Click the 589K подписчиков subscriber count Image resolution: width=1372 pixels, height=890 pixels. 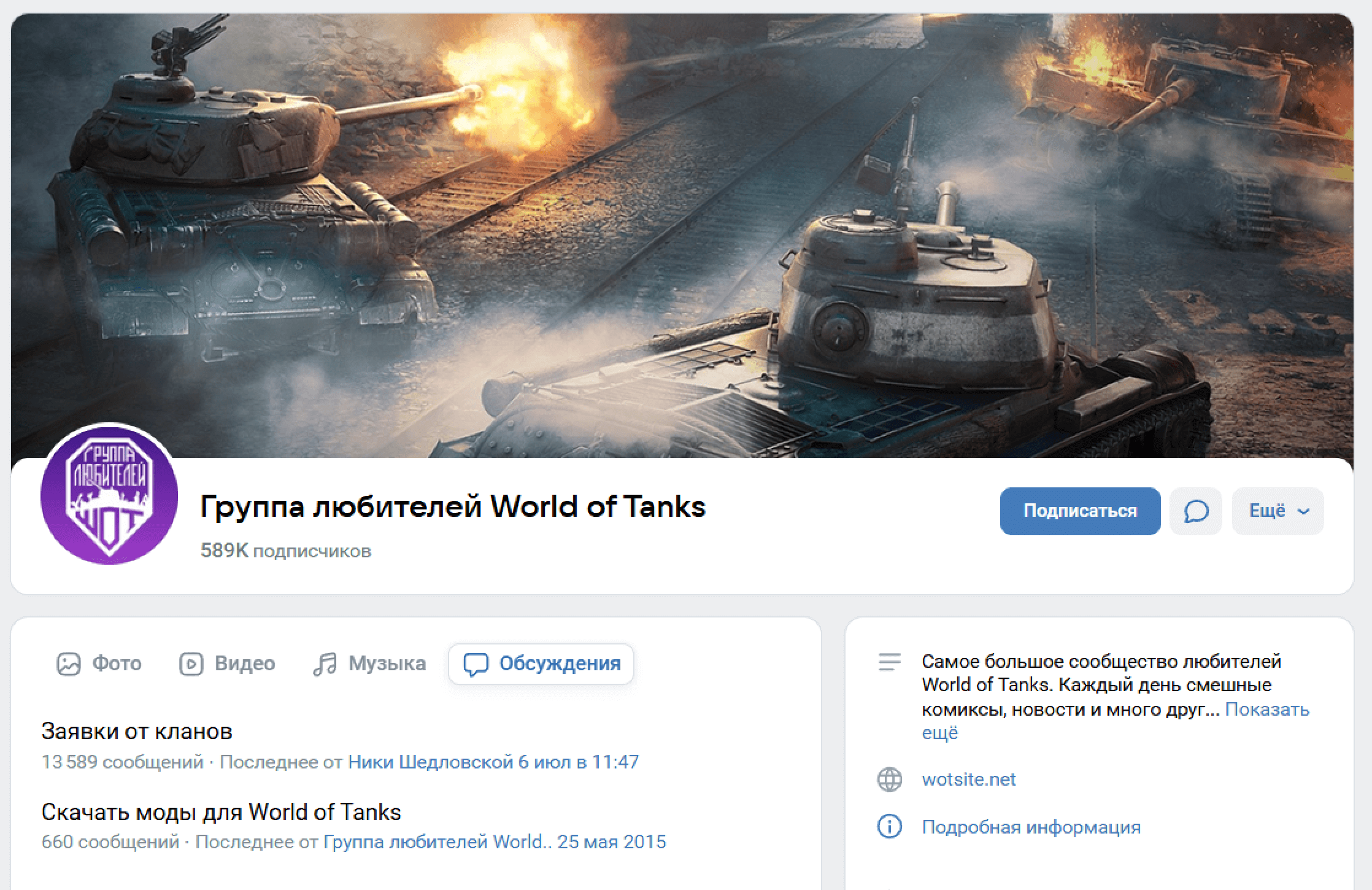tap(285, 551)
